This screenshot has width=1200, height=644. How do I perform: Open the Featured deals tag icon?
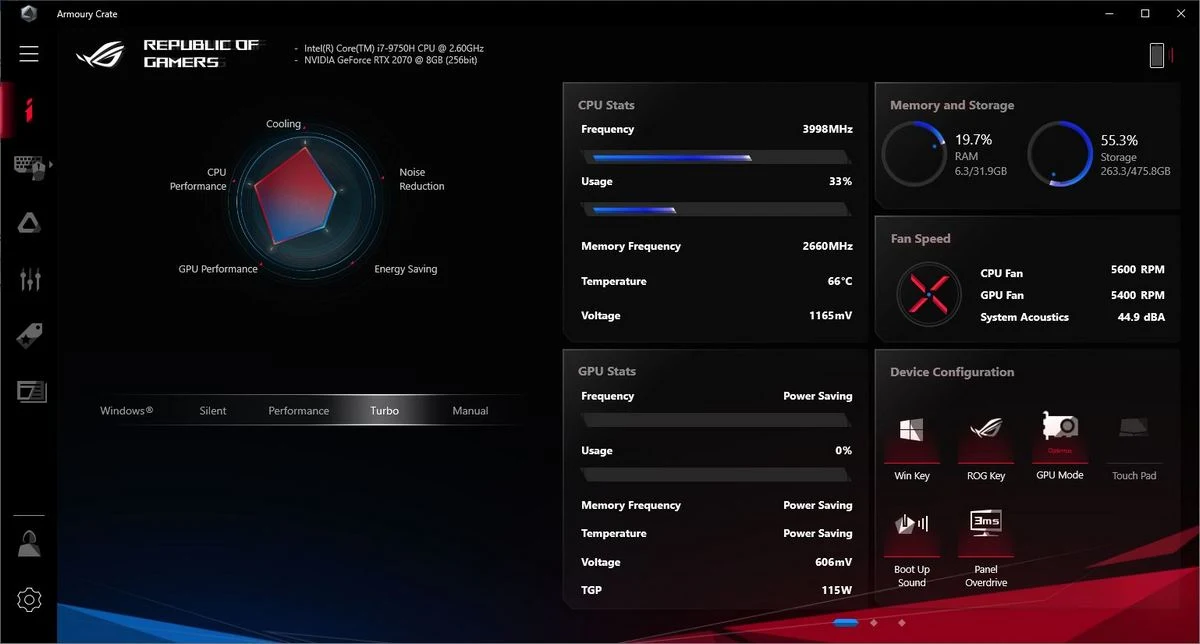30,336
